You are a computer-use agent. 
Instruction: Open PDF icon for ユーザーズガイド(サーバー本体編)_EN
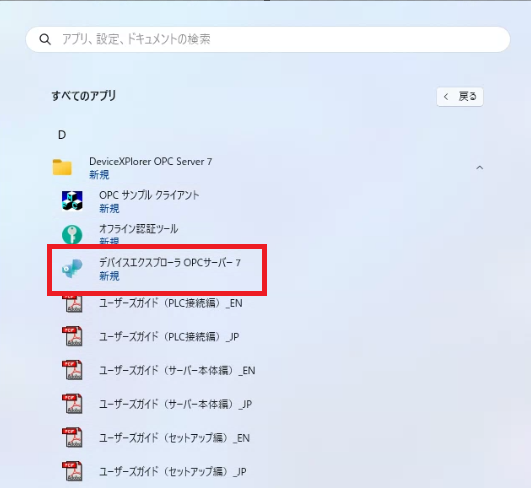pyautogui.click(x=72, y=370)
